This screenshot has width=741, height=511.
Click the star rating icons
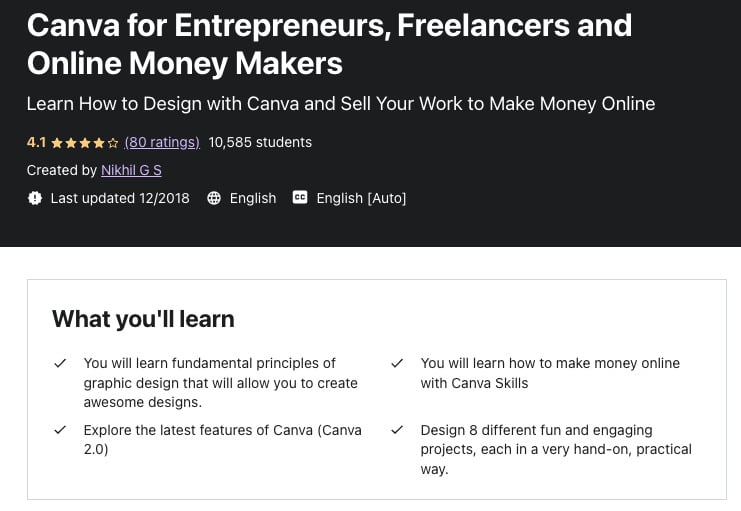click(x=85, y=143)
